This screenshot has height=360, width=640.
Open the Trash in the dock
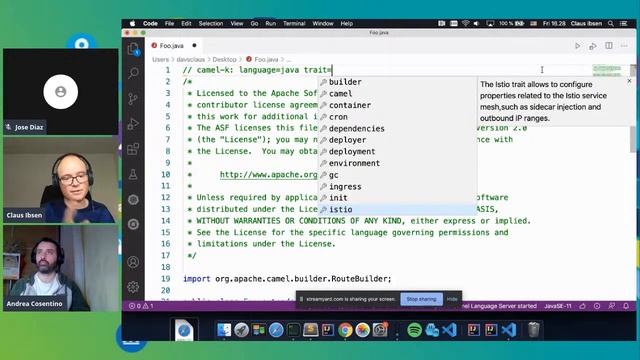(x=533, y=330)
